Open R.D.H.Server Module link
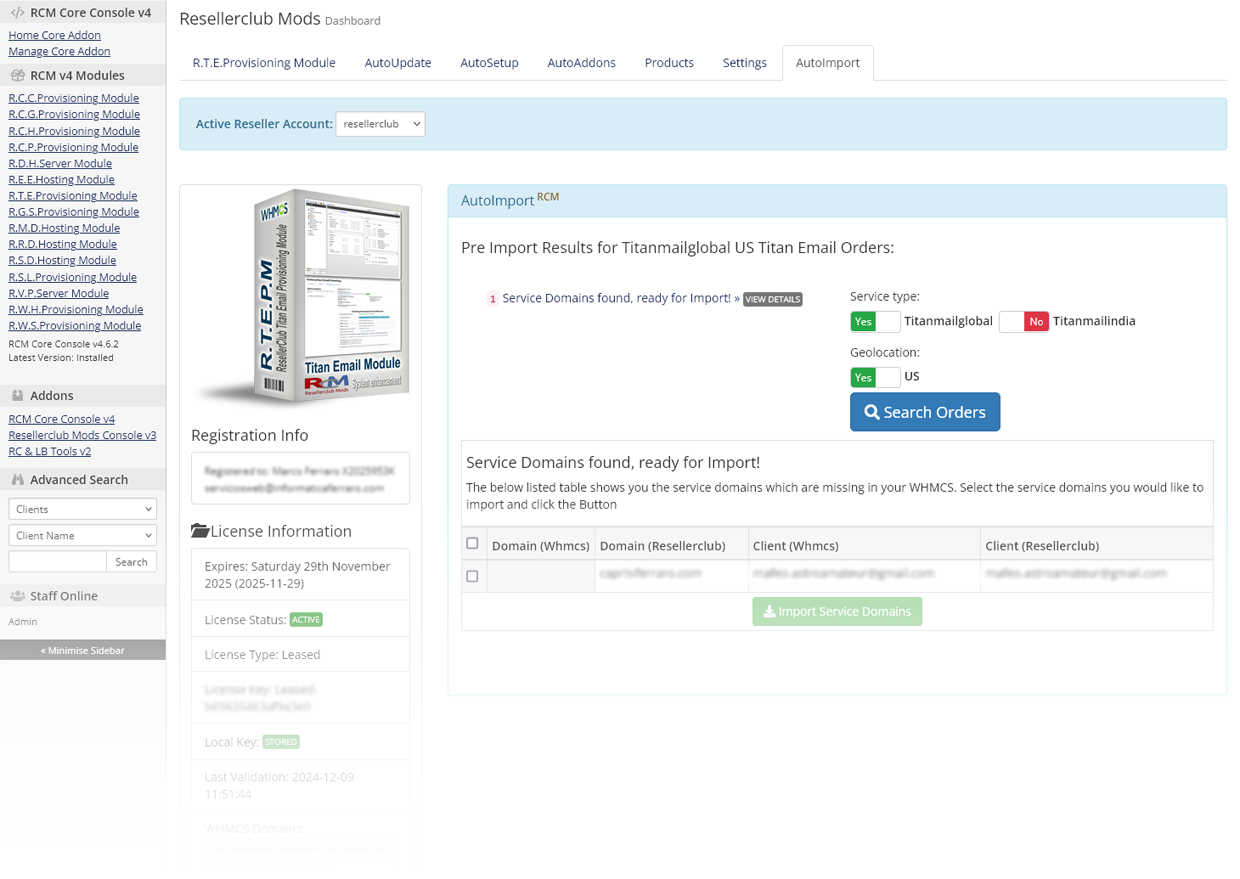Viewport: 1240px width, 879px height. tap(60, 163)
